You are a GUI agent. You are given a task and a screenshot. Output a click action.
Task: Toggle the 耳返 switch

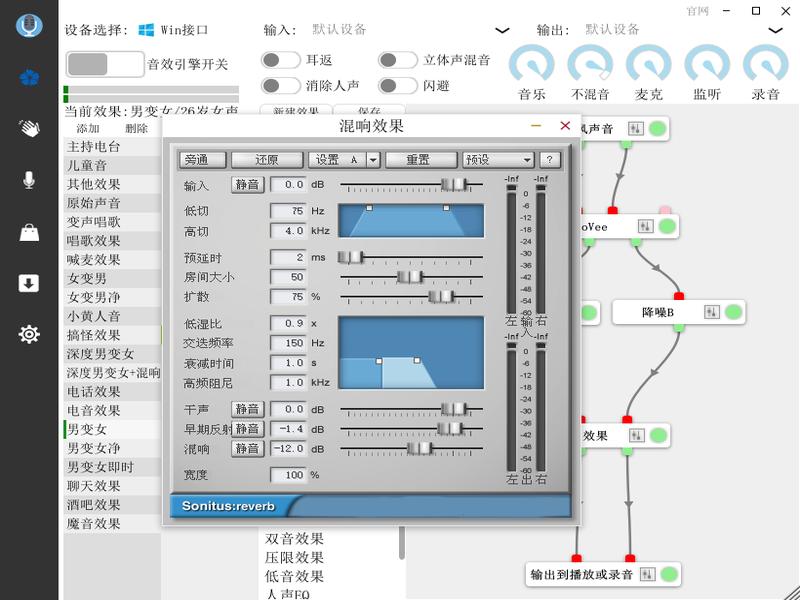click(281, 61)
